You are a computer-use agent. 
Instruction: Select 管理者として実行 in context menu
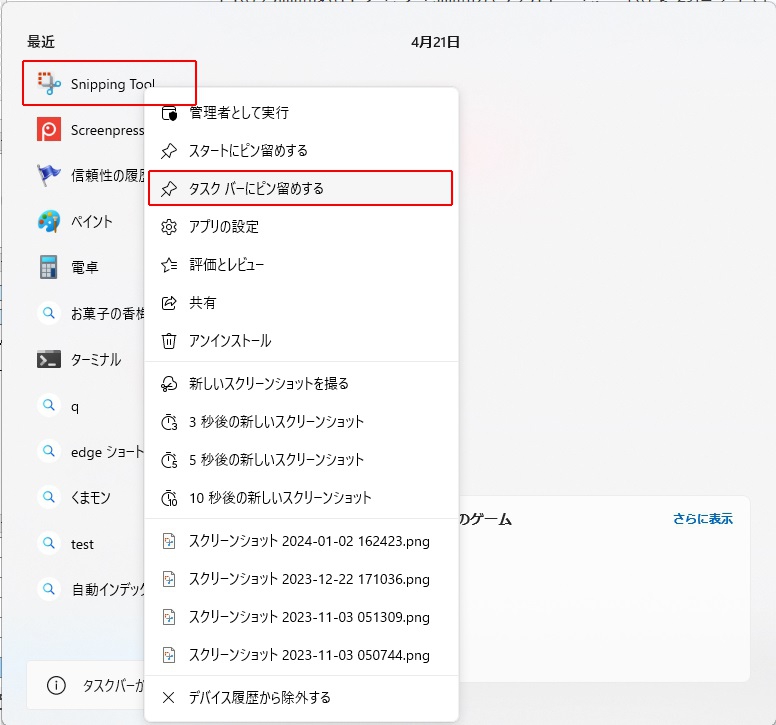click(x=238, y=113)
